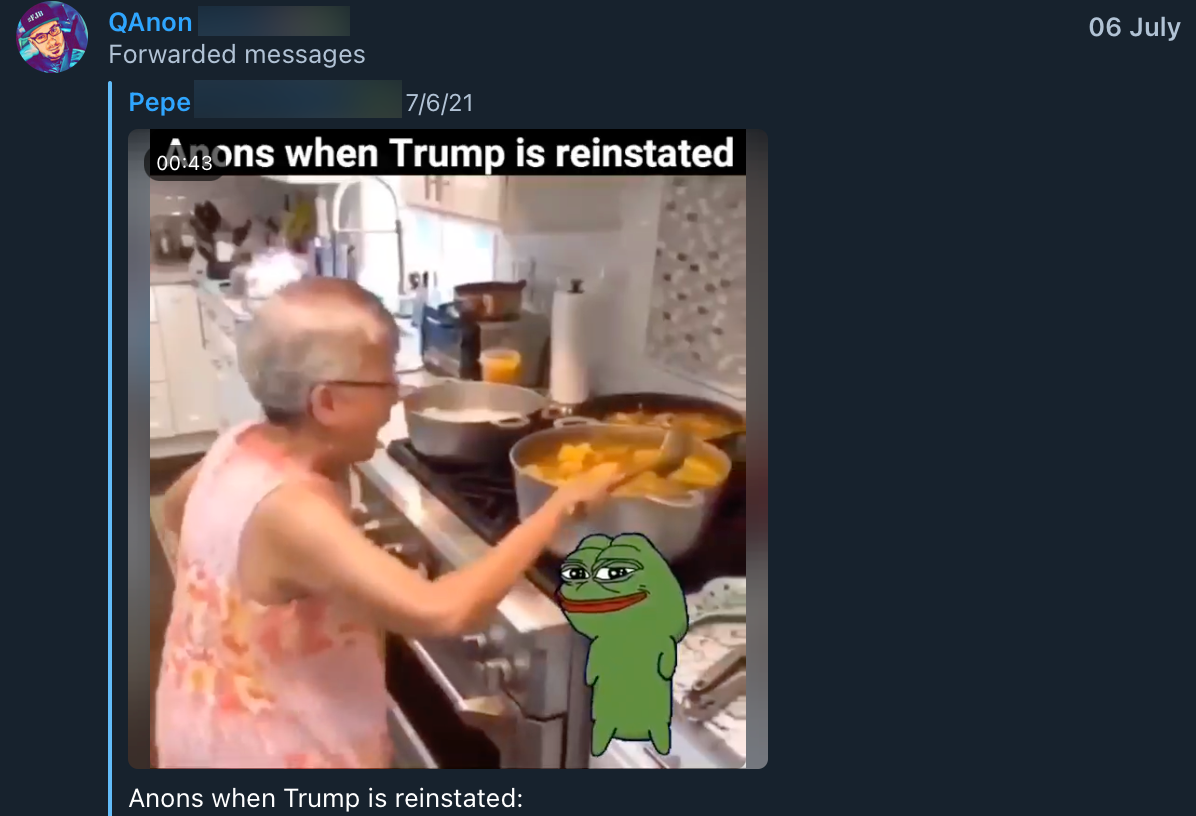1196x816 pixels.
Task: Open the QAnon sender's profile avatar
Action: pos(52,37)
